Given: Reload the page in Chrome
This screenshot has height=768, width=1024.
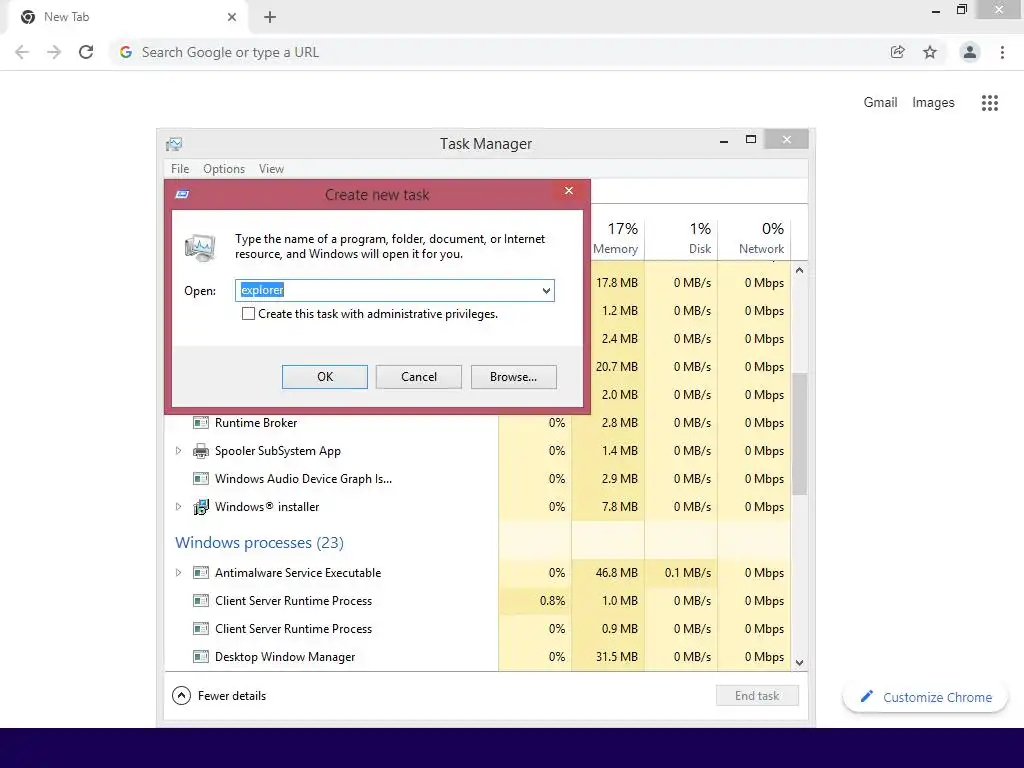Looking at the screenshot, I should [86, 52].
